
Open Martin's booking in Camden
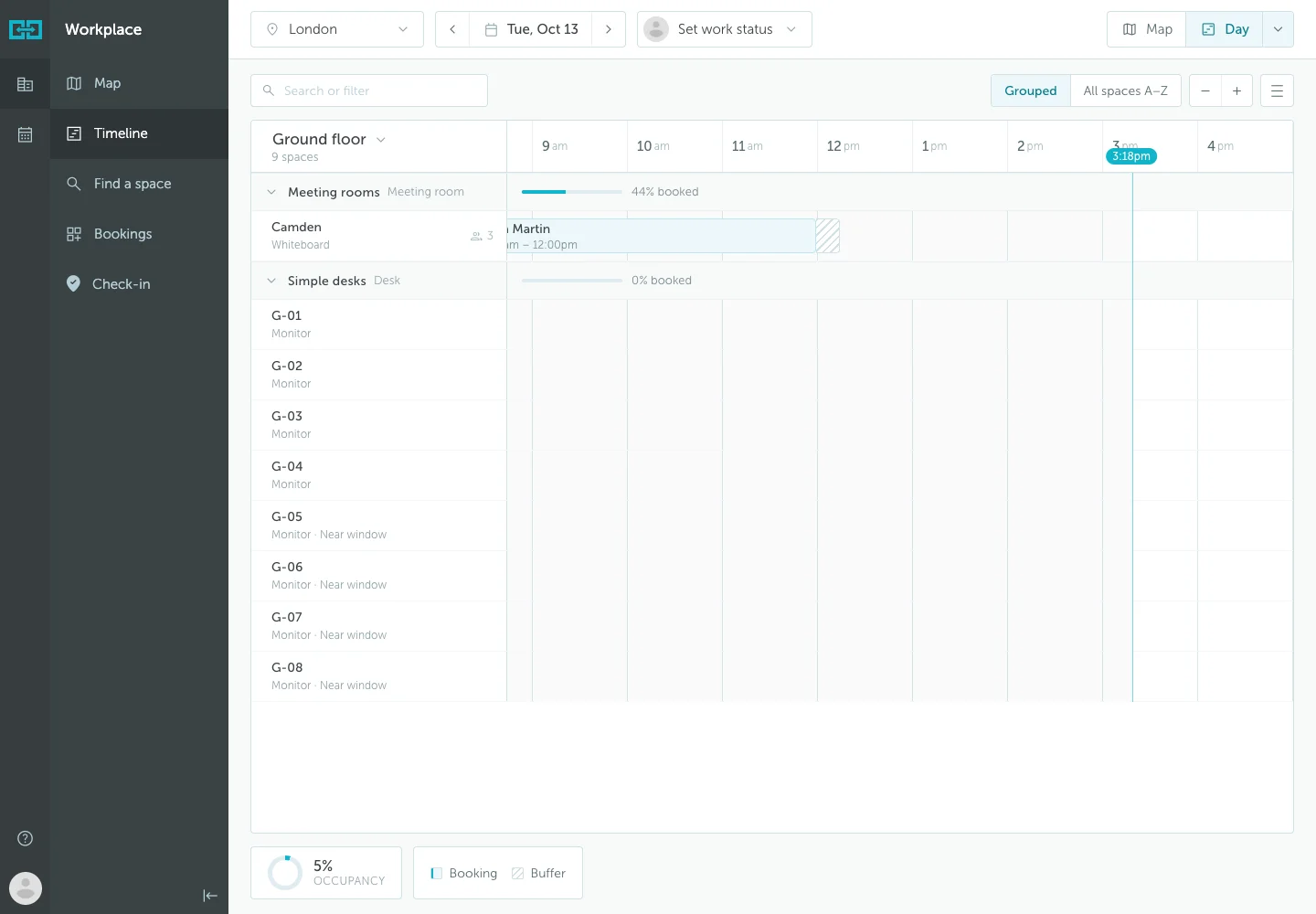click(x=661, y=236)
